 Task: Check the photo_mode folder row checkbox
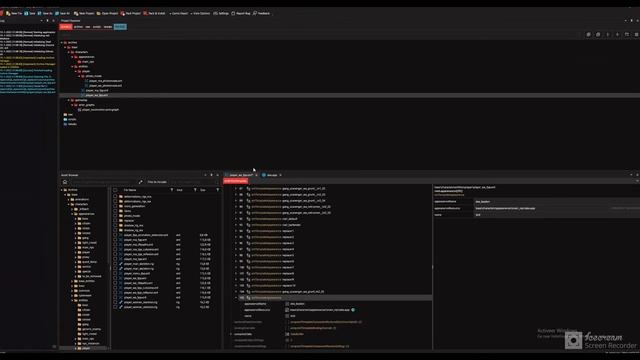[115, 216]
